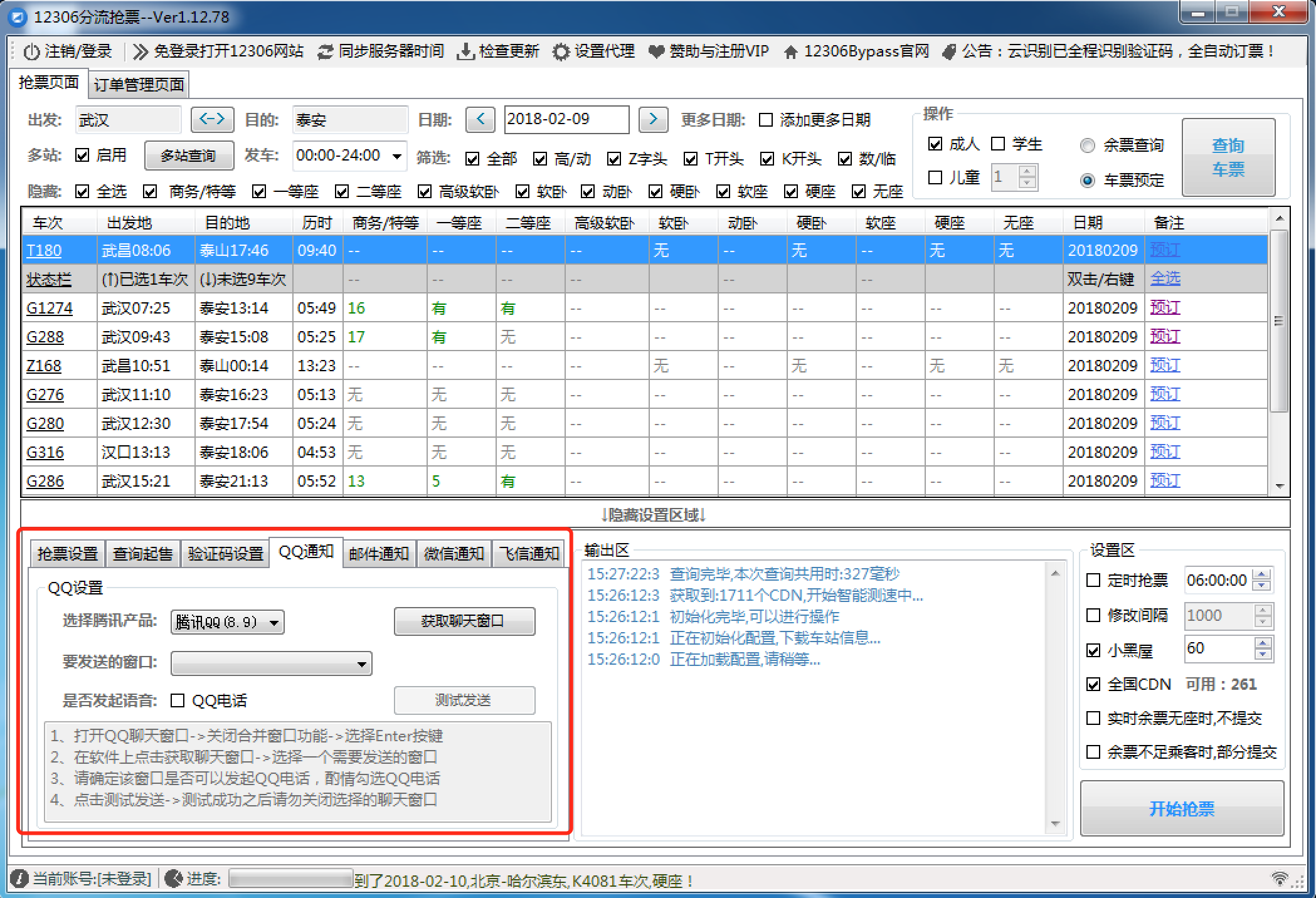Click the 检查更新 download icon
Image resolution: width=1316 pixels, height=898 pixels.
[465, 51]
